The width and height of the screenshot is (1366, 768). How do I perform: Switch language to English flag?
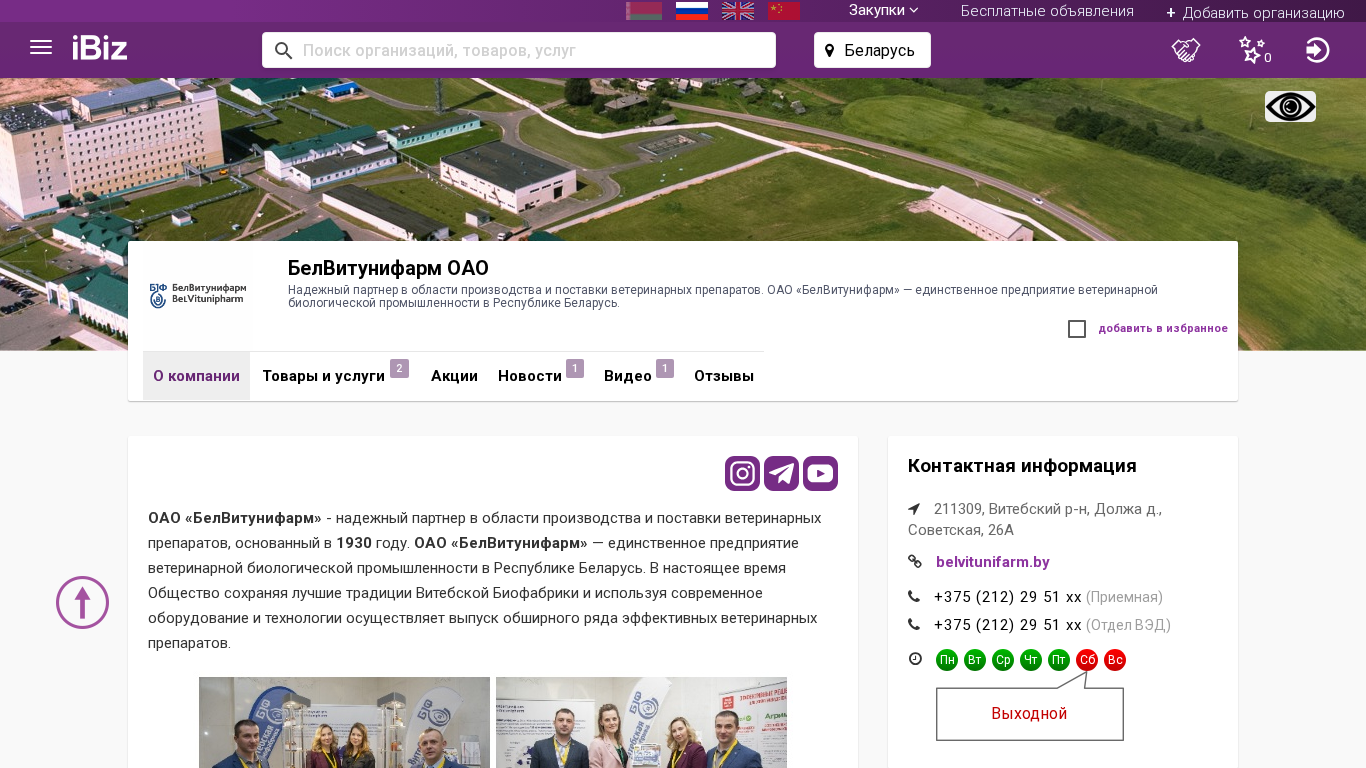[x=738, y=11]
